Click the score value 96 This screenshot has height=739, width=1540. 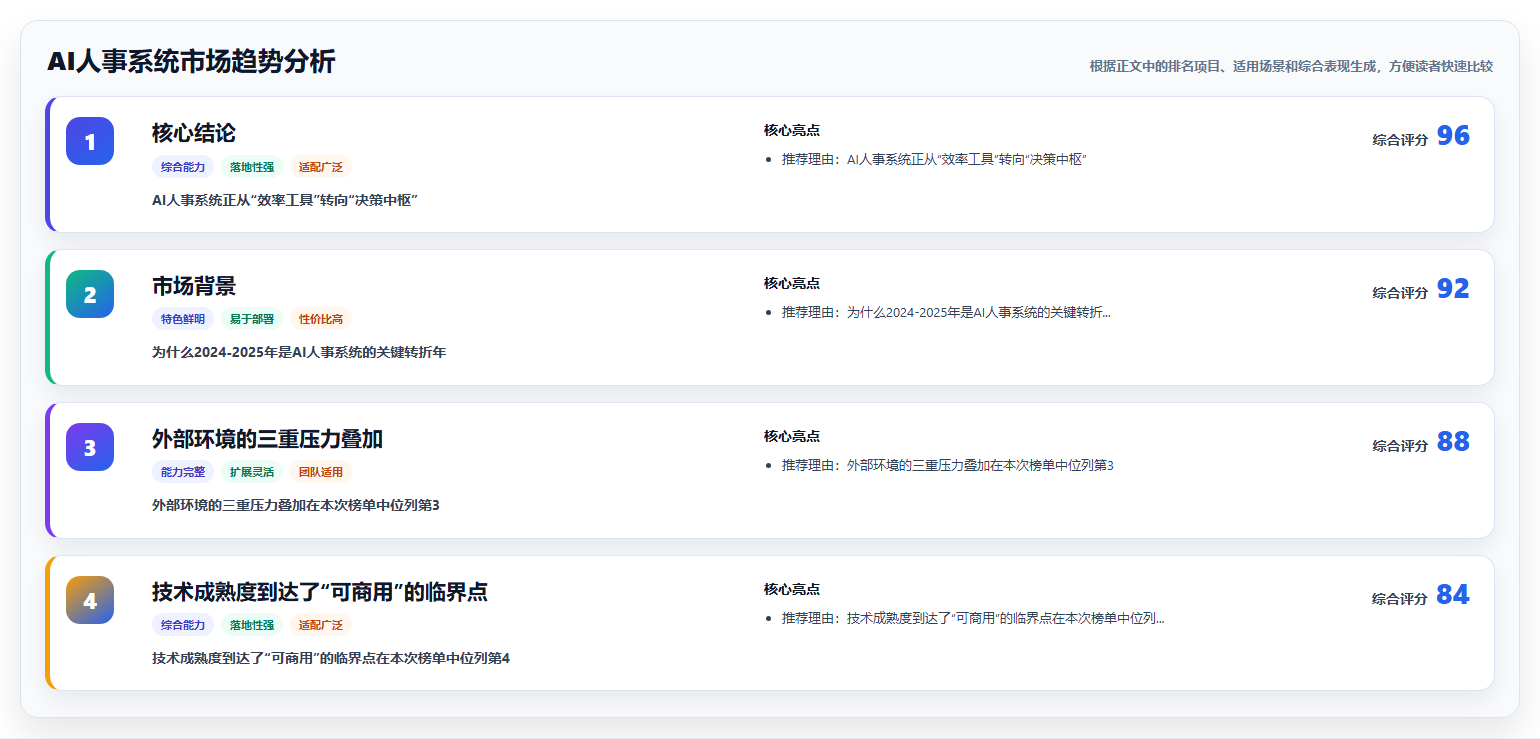tap(1453, 136)
